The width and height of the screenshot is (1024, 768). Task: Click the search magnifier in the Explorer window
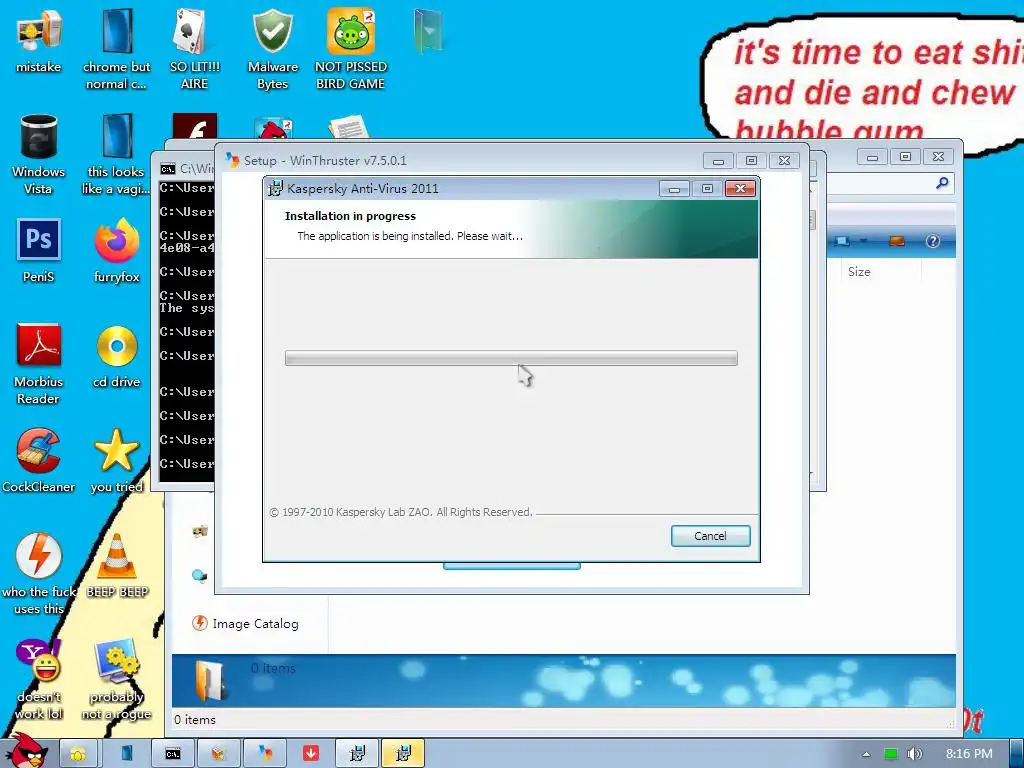point(942,183)
